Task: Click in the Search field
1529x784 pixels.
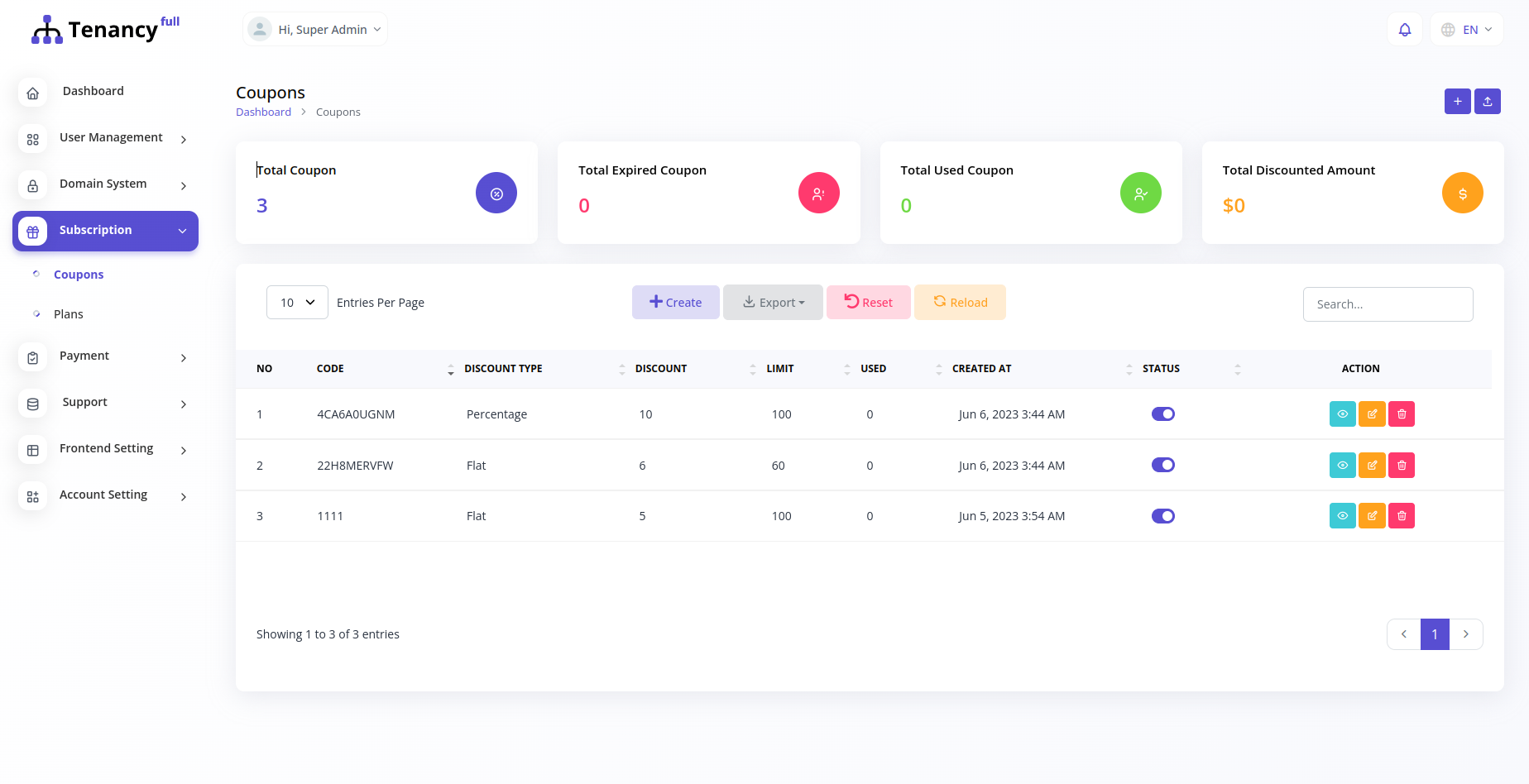Action: click(x=1388, y=304)
